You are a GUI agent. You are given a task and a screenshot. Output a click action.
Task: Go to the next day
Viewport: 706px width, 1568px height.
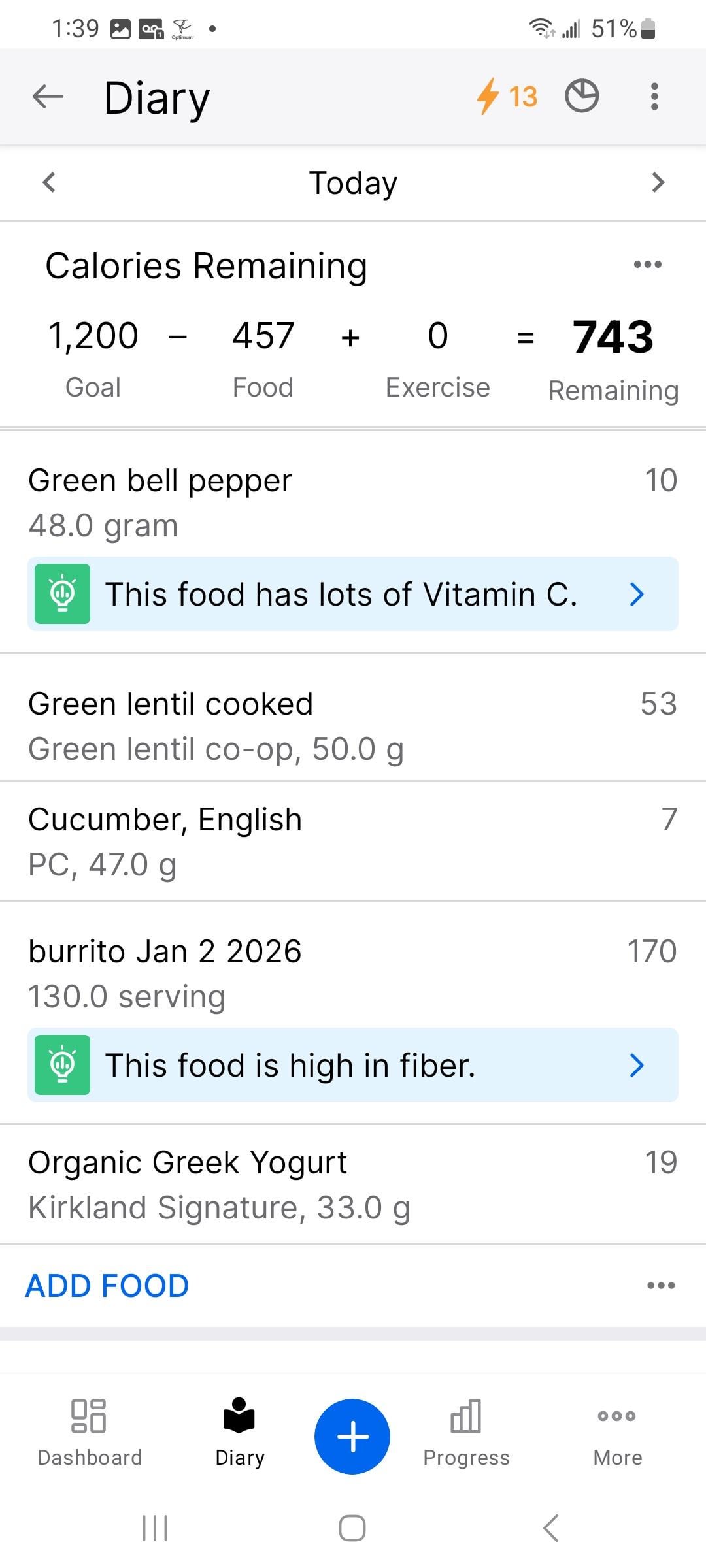(x=658, y=182)
